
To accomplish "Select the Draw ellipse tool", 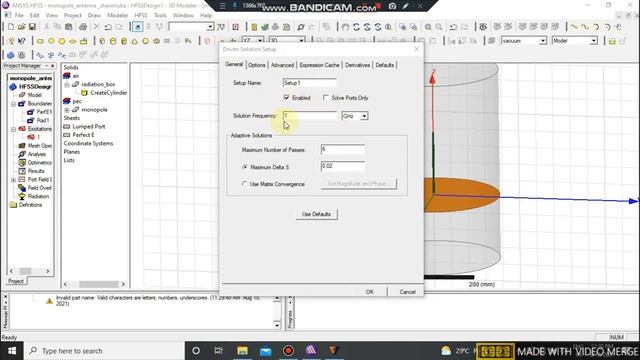I will [73, 41].
